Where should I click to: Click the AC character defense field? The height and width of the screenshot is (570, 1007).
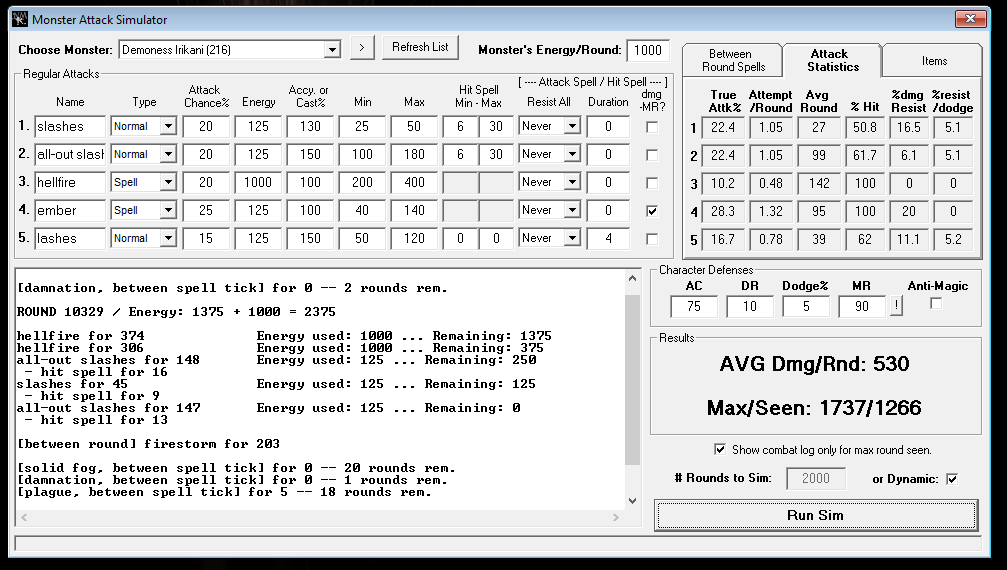(694, 307)
